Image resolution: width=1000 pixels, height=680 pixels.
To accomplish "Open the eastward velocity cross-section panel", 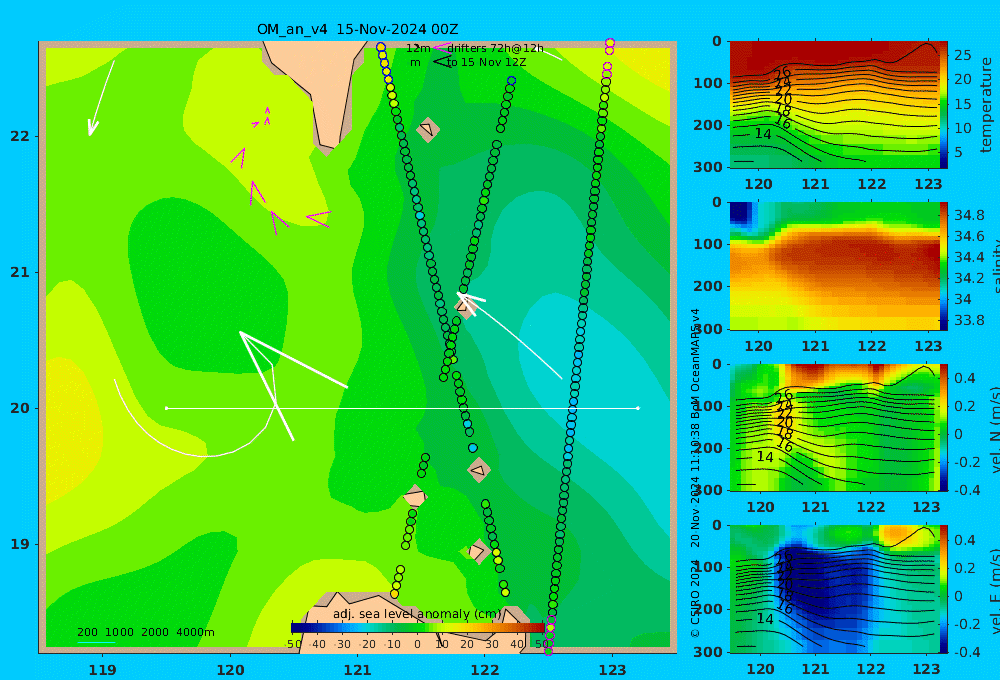I will pos(834,589).
